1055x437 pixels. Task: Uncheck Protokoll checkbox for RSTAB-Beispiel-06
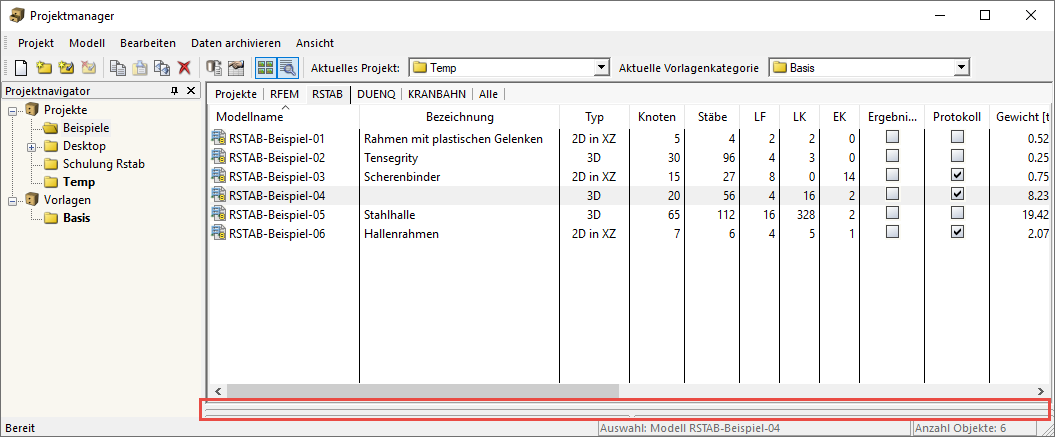coord(957,232)
